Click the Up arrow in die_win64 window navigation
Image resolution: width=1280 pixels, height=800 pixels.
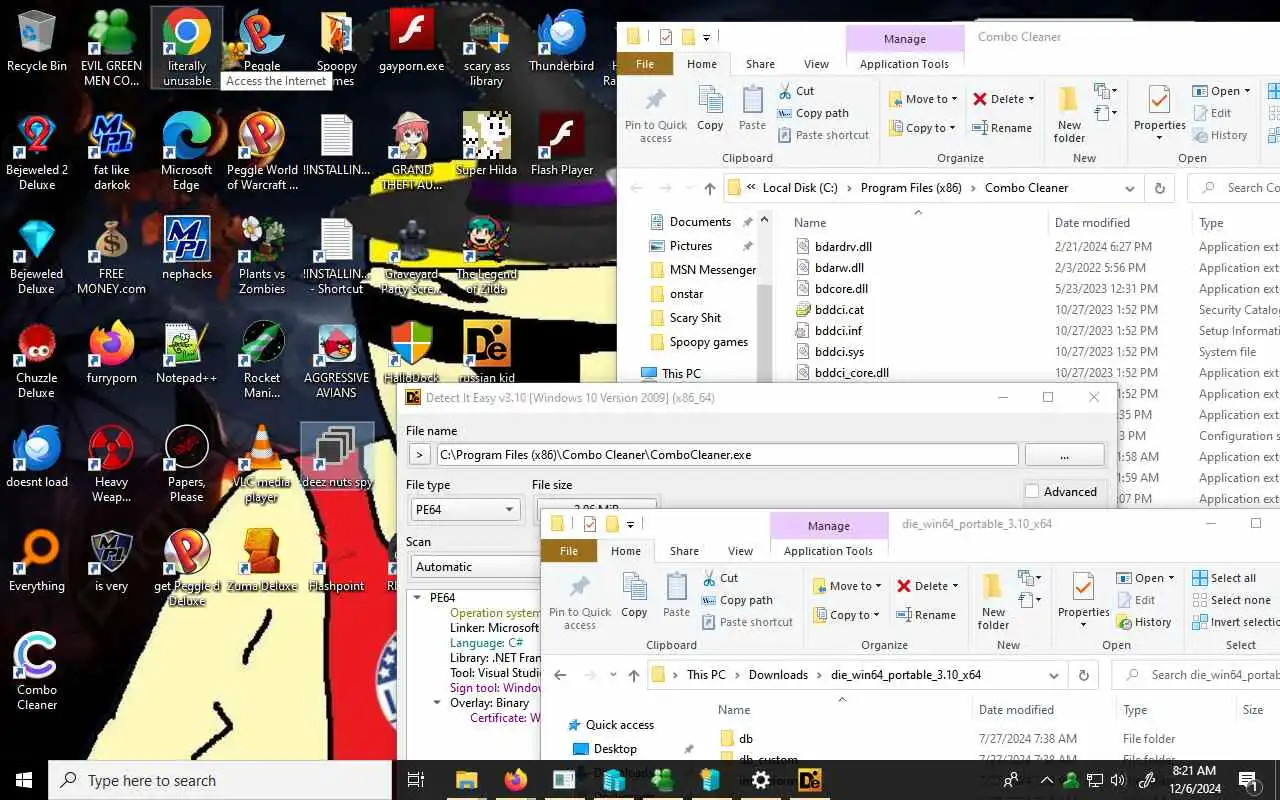[x=634, y=675]
